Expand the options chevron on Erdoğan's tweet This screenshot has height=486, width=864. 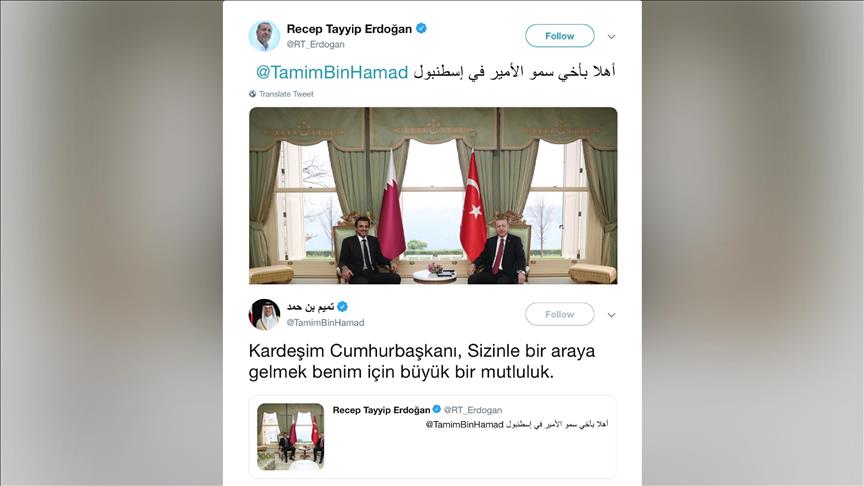[611, 37]
